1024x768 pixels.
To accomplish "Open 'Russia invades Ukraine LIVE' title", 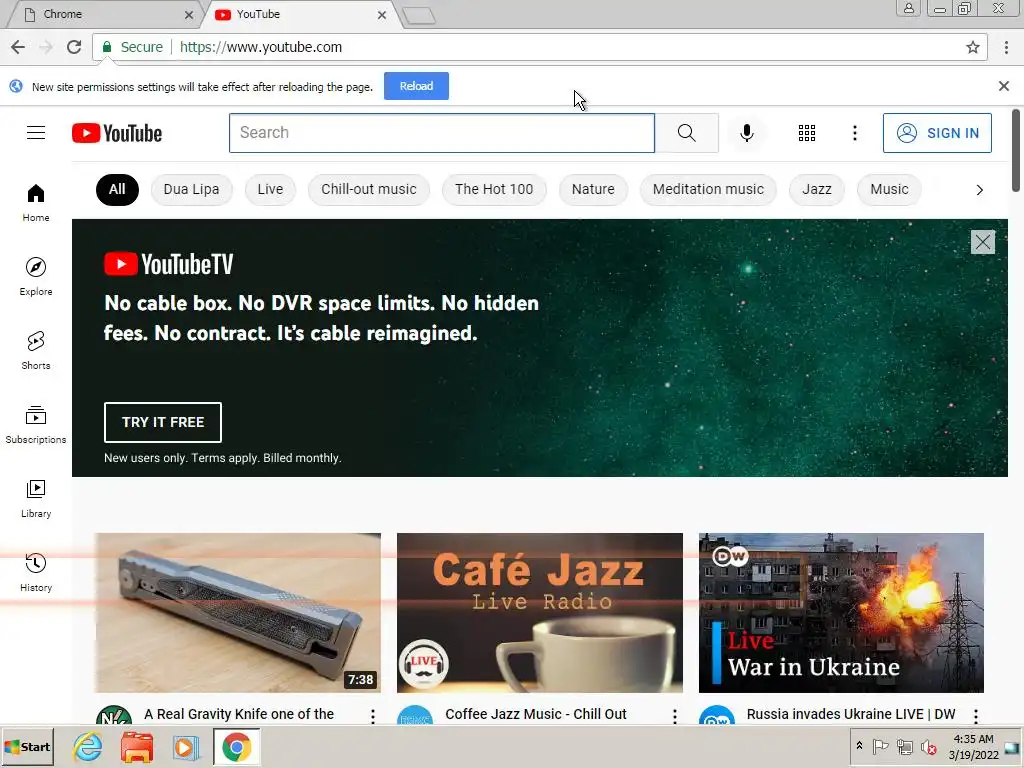I will (x=850, y=714).
